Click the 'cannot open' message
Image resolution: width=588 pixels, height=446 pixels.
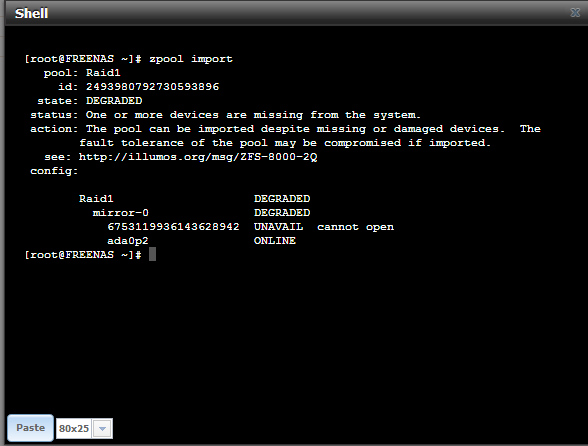click(356, 227)
